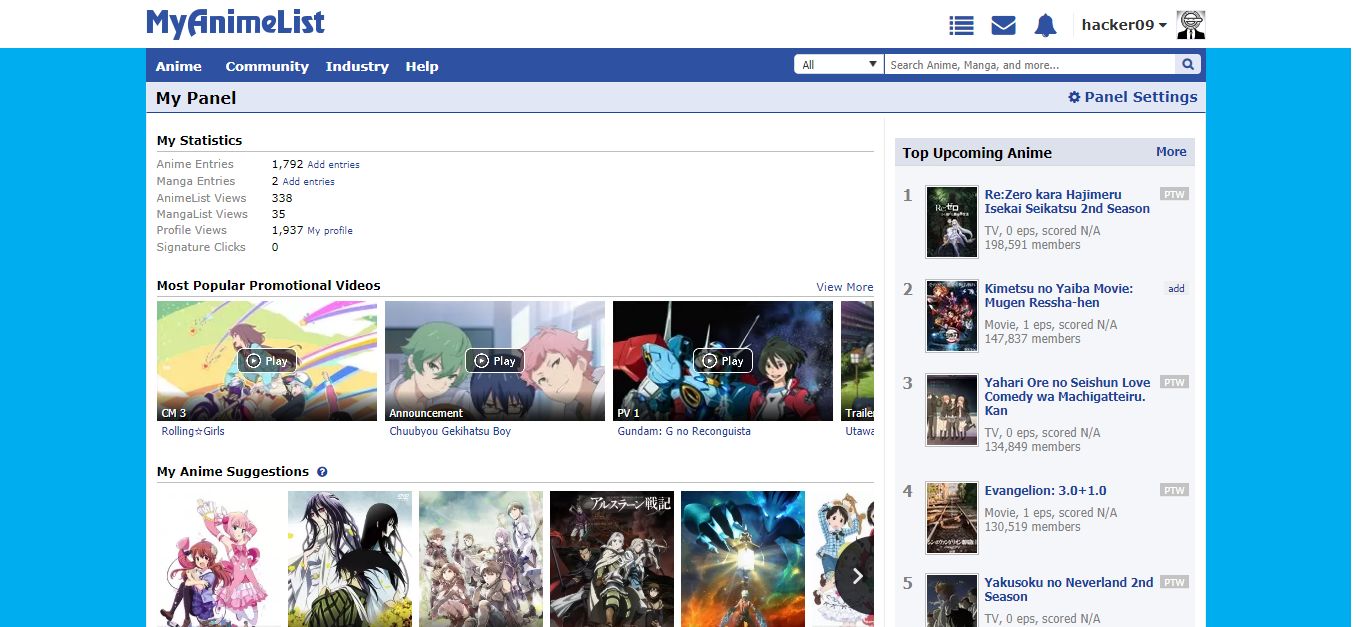The height and width of the screenshot is (627, 1366).
Task: Expand the hacker09 user menu
Action: tap(1124, 25)
